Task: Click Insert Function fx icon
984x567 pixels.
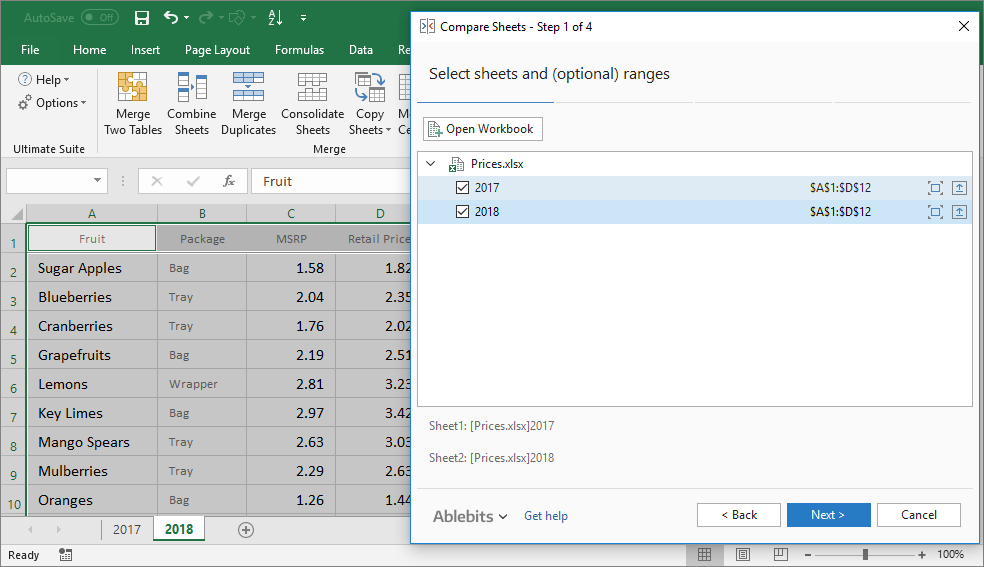Action: (228, 181)
